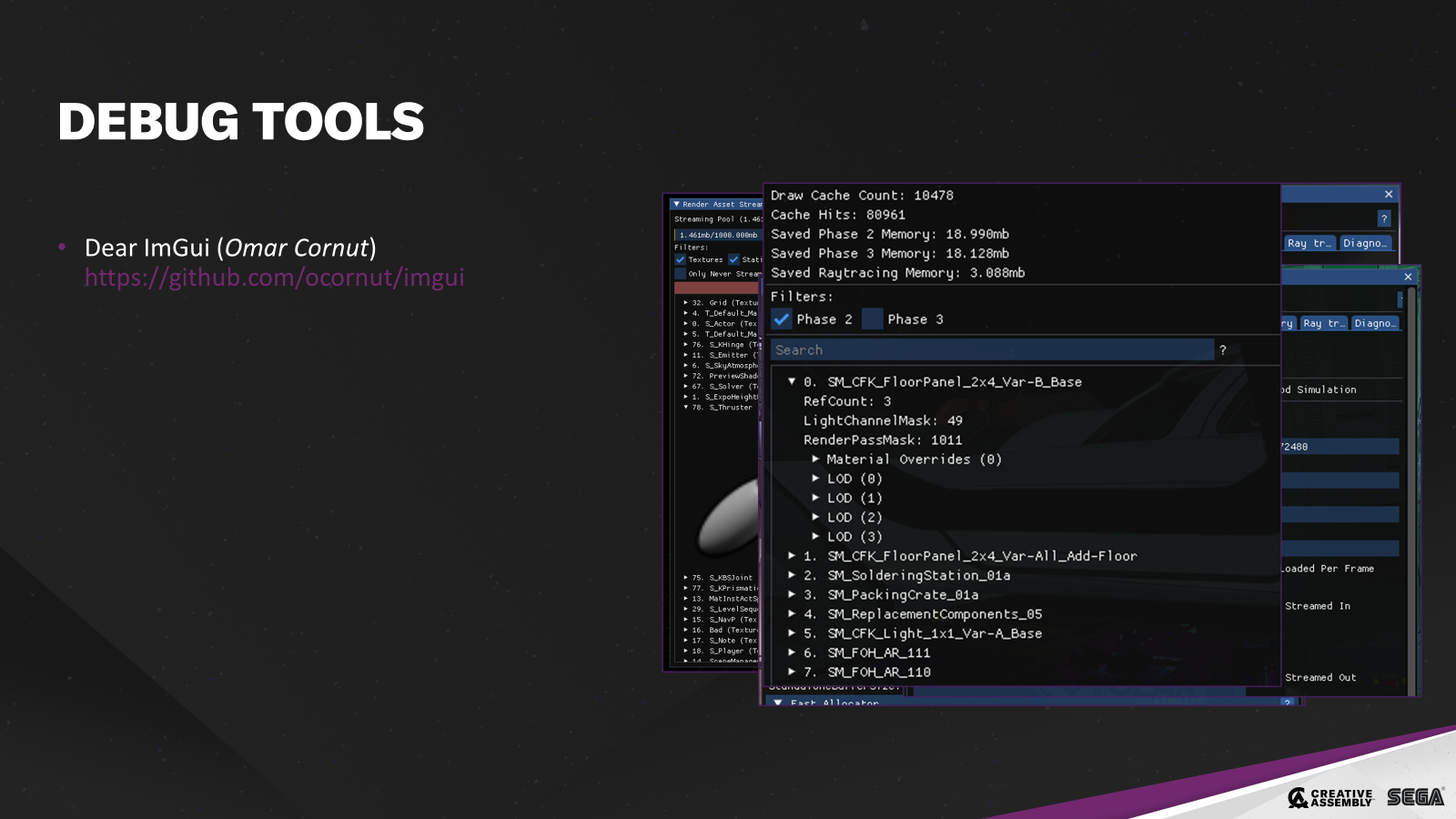The height and width of the screenshot is (819, 1456).
Task: Switch to Ray tr... tab in lower back window
Action: click(x=1323, y=323)
